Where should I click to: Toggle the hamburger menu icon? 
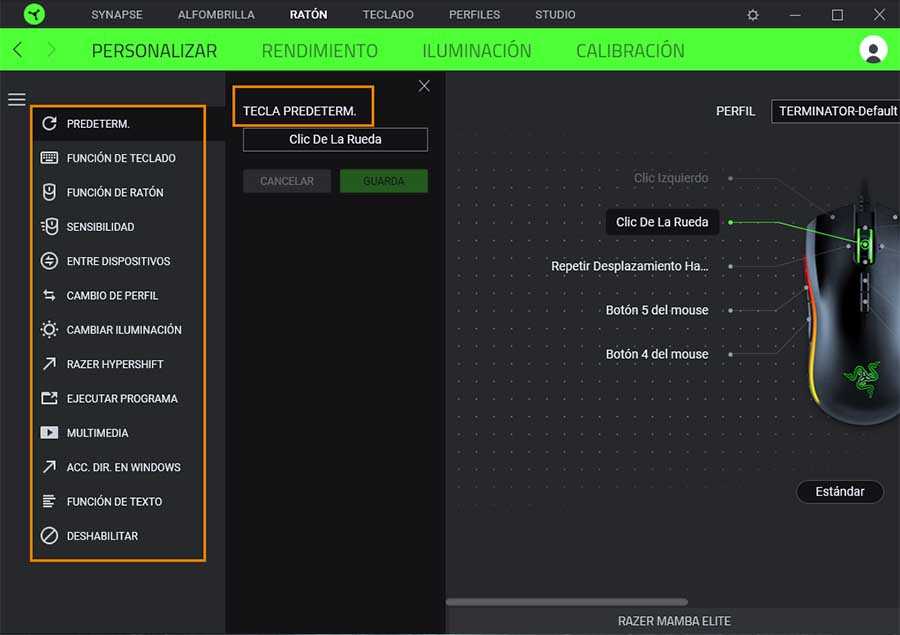[x=17, y=99]
